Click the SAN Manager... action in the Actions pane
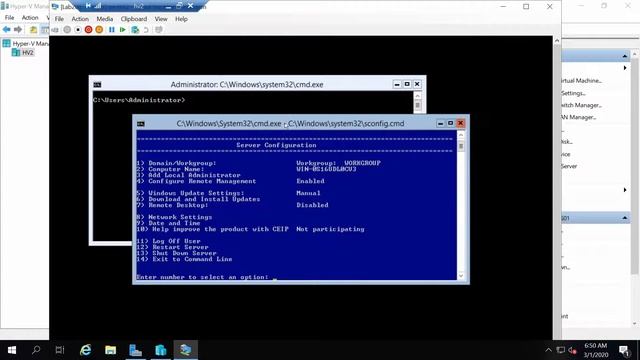 (579, 117)
